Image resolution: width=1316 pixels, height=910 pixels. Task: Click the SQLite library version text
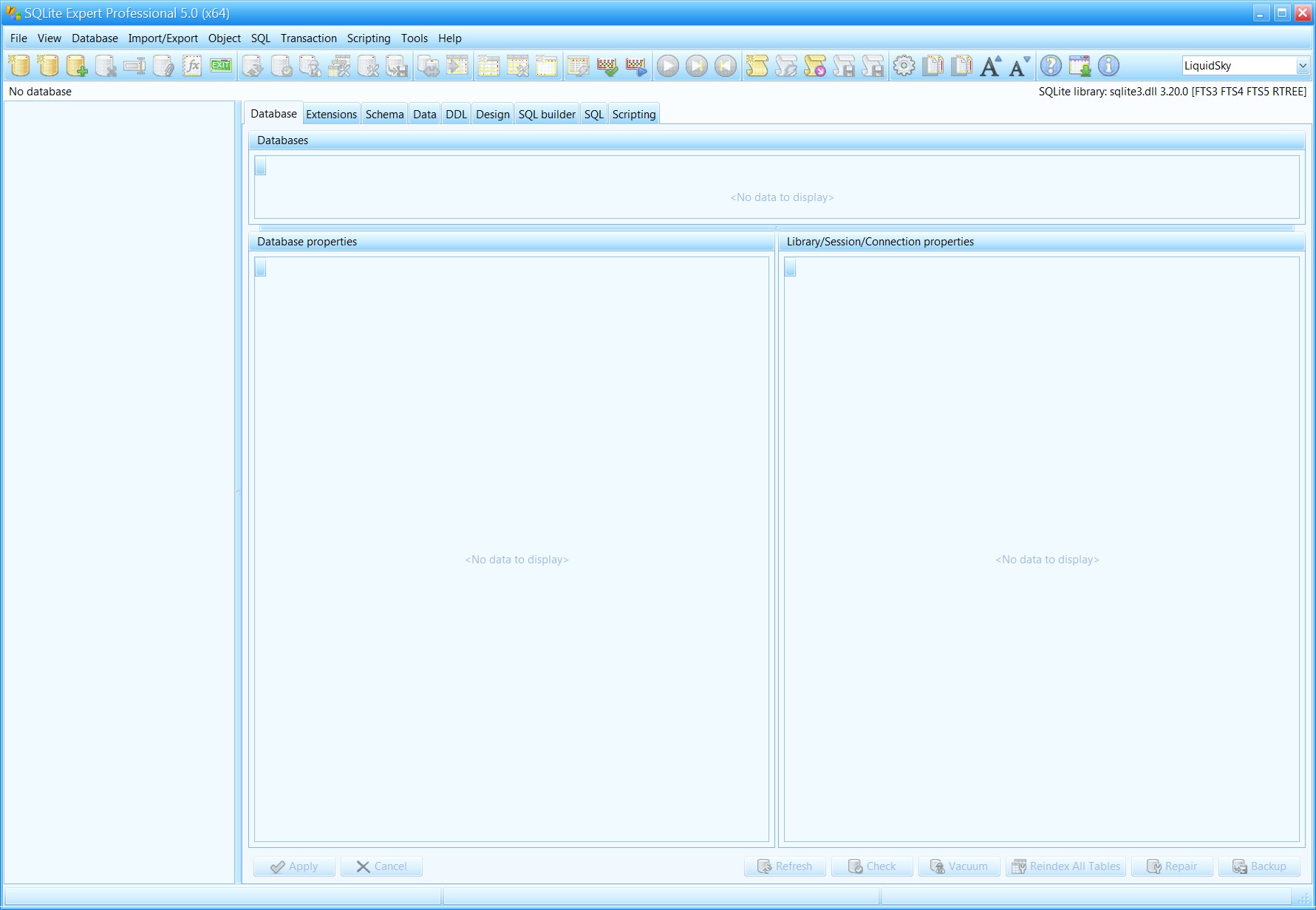click(1173, 92)
